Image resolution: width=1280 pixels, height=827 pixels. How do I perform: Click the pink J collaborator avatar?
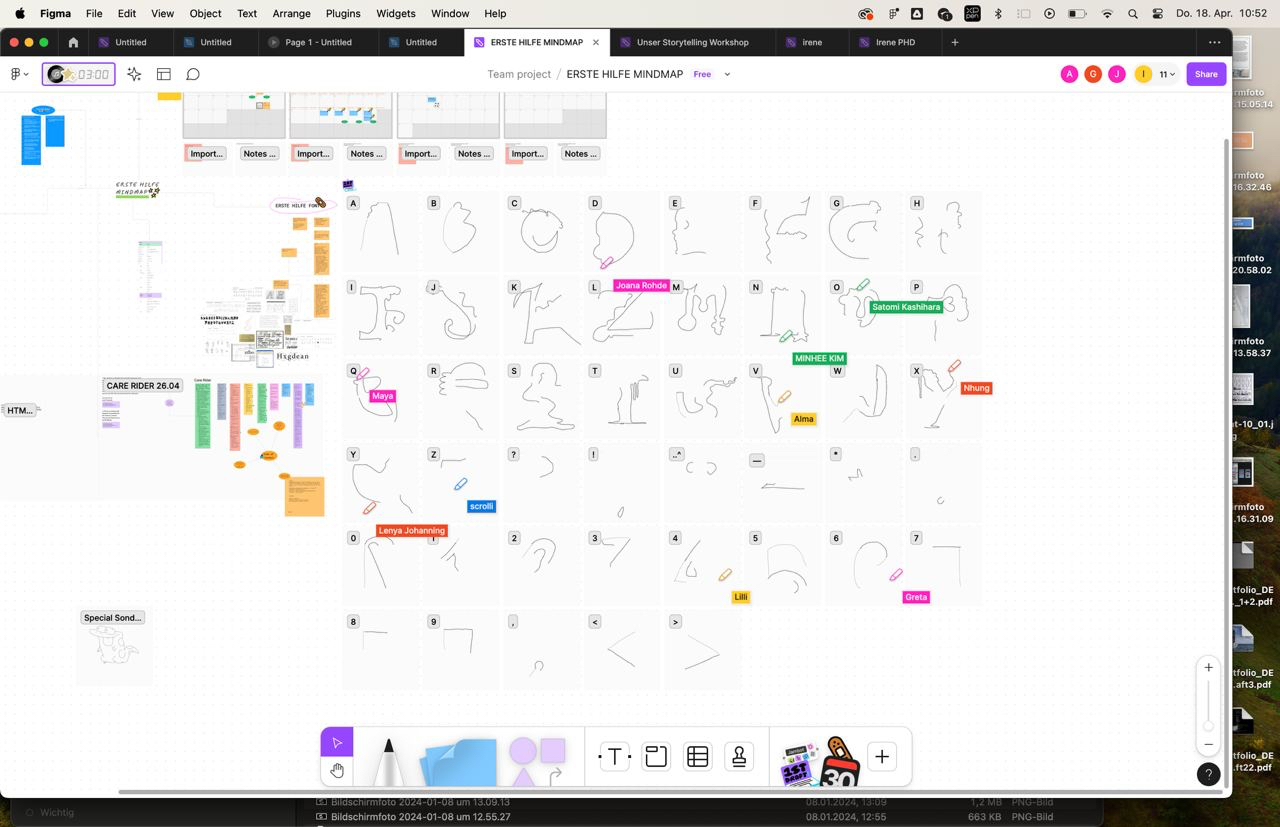tap(1117, 74)
